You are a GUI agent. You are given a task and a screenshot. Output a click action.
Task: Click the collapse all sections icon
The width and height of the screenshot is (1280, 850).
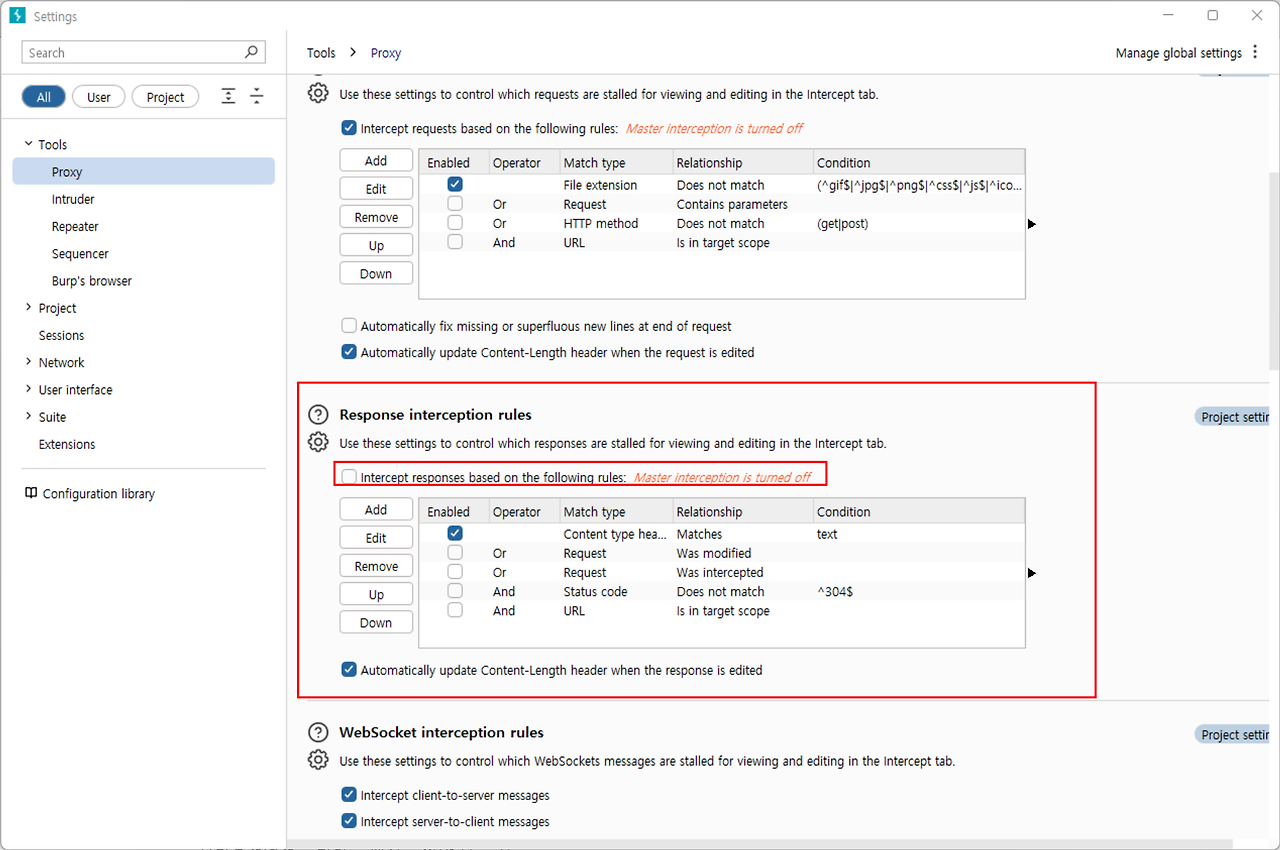point(257,96)
